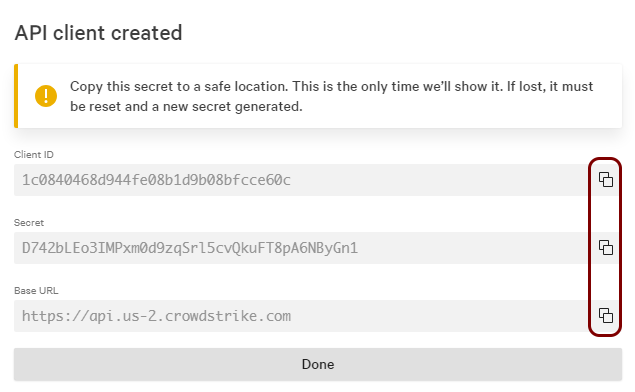Click the 'Client ID' field label
The image size is (635, 392).
(x=34, y=155)
